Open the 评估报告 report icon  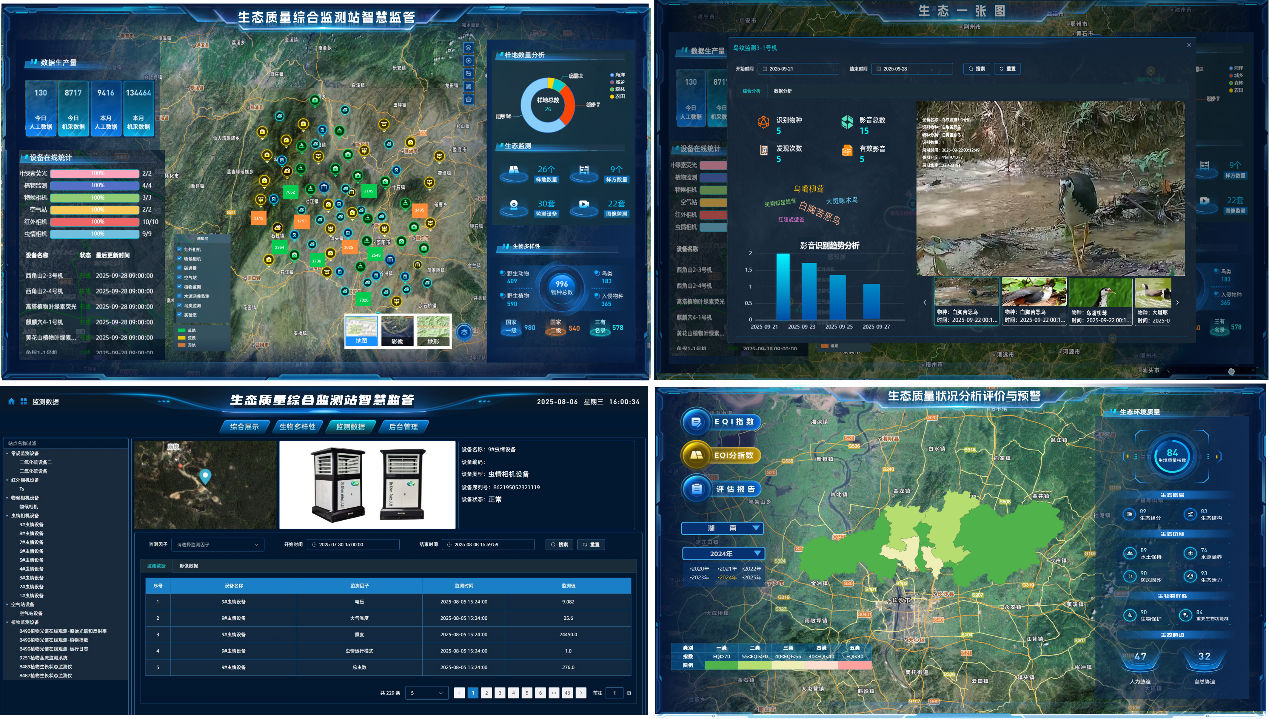696,489
